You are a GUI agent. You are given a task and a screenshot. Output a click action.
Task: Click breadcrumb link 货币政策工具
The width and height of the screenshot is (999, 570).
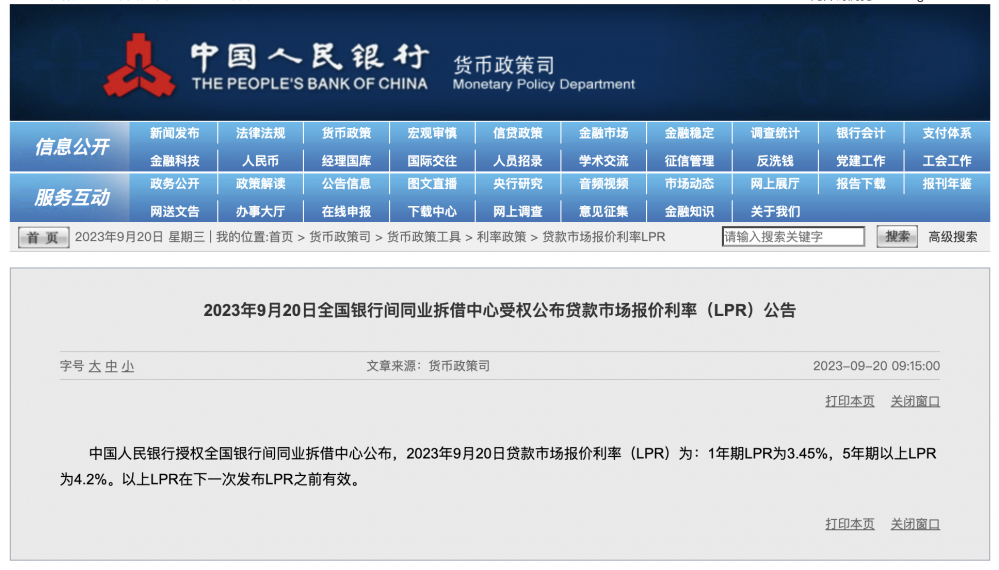[x=424, y=237]
